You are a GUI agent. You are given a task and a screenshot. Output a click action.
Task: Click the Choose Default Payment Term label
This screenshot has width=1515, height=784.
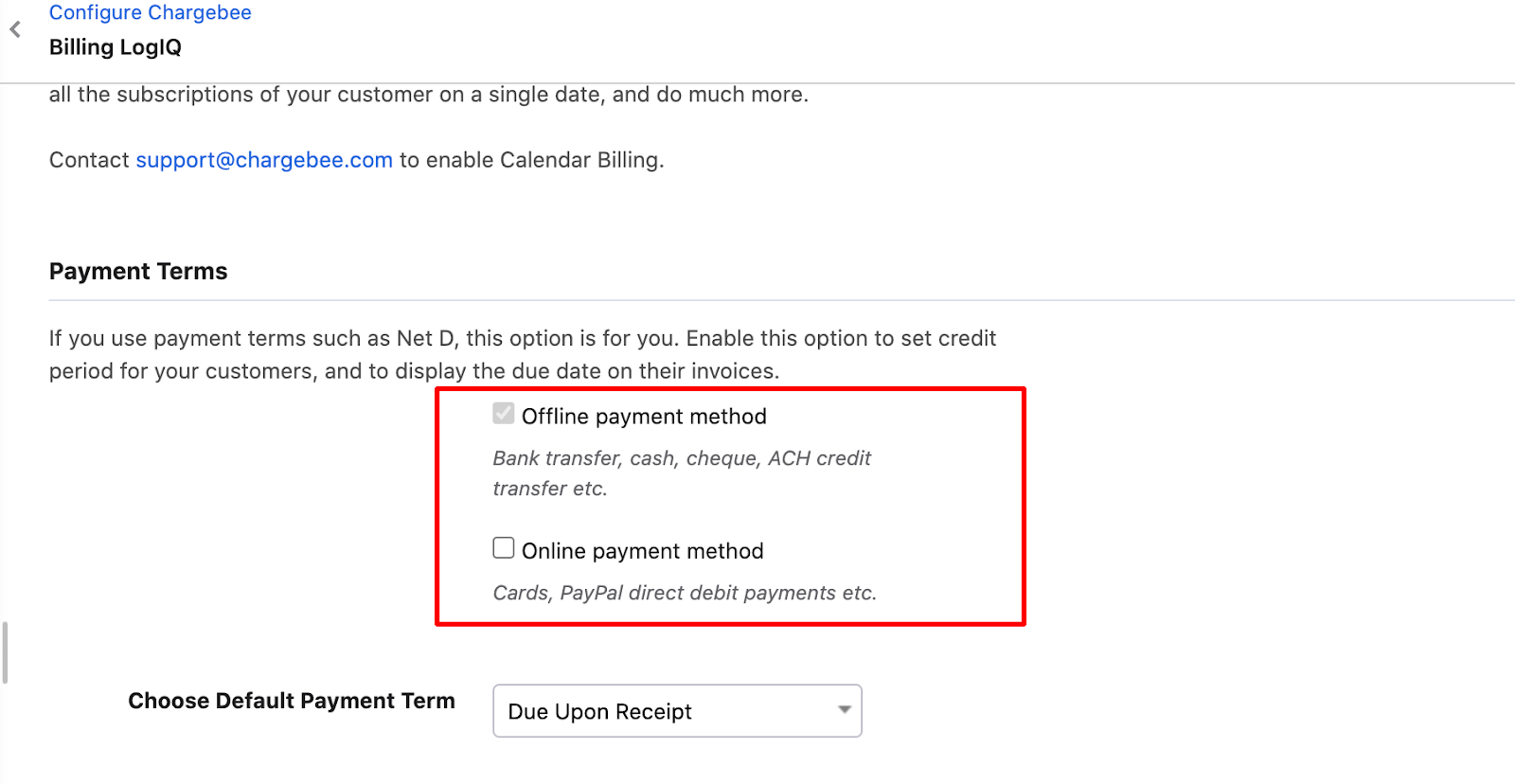[292, 701]
